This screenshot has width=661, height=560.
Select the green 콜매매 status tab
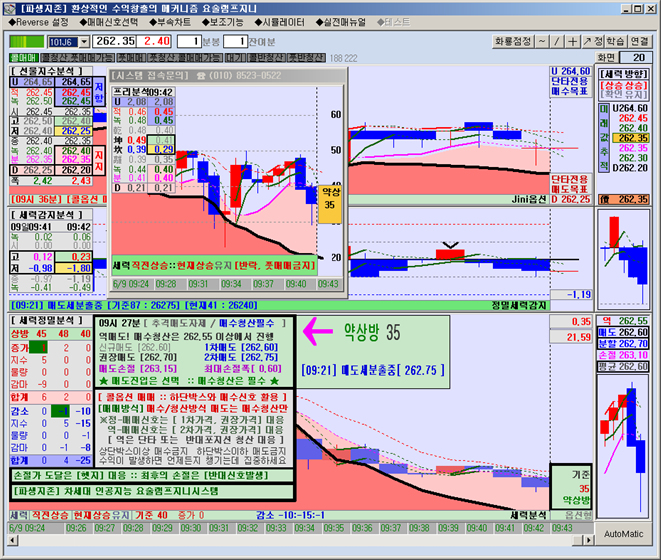(24, 58)
